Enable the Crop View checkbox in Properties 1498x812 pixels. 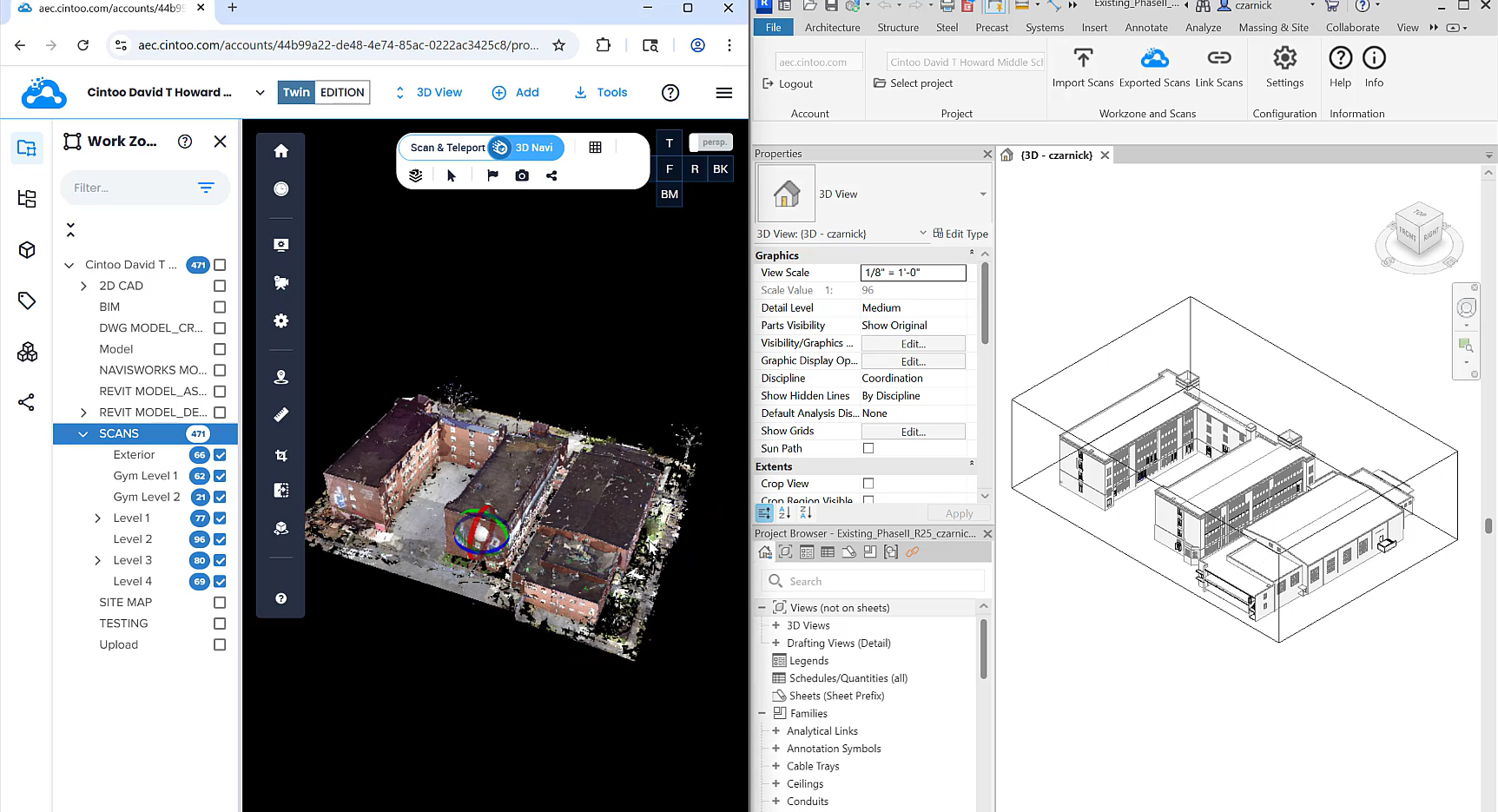(x=868, y=484)
